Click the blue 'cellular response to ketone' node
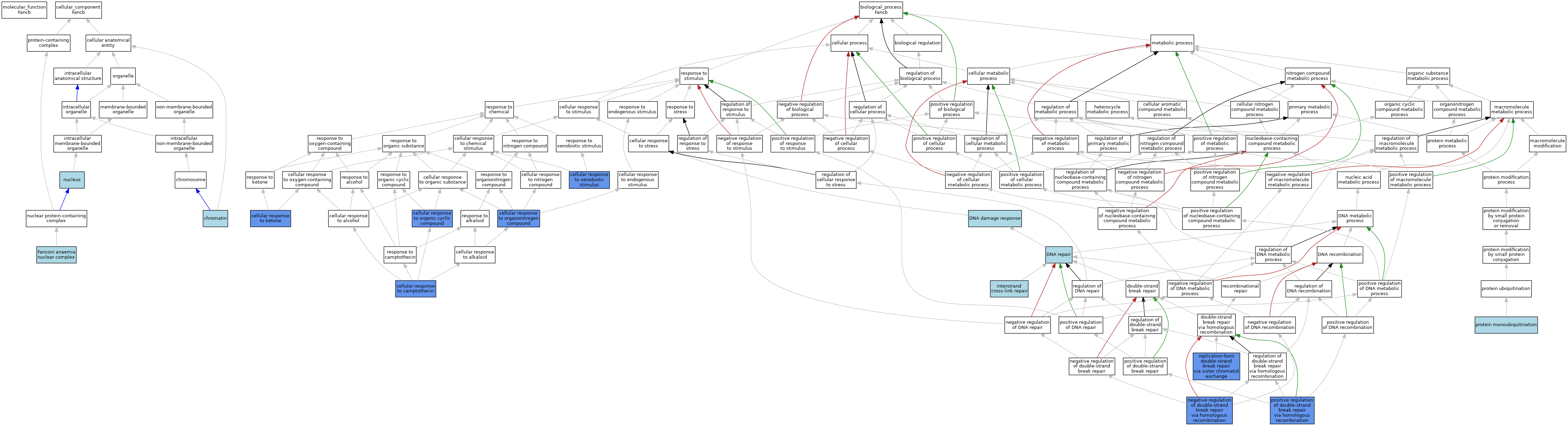This screenshot has width=1568, height=426. point(270,218)
